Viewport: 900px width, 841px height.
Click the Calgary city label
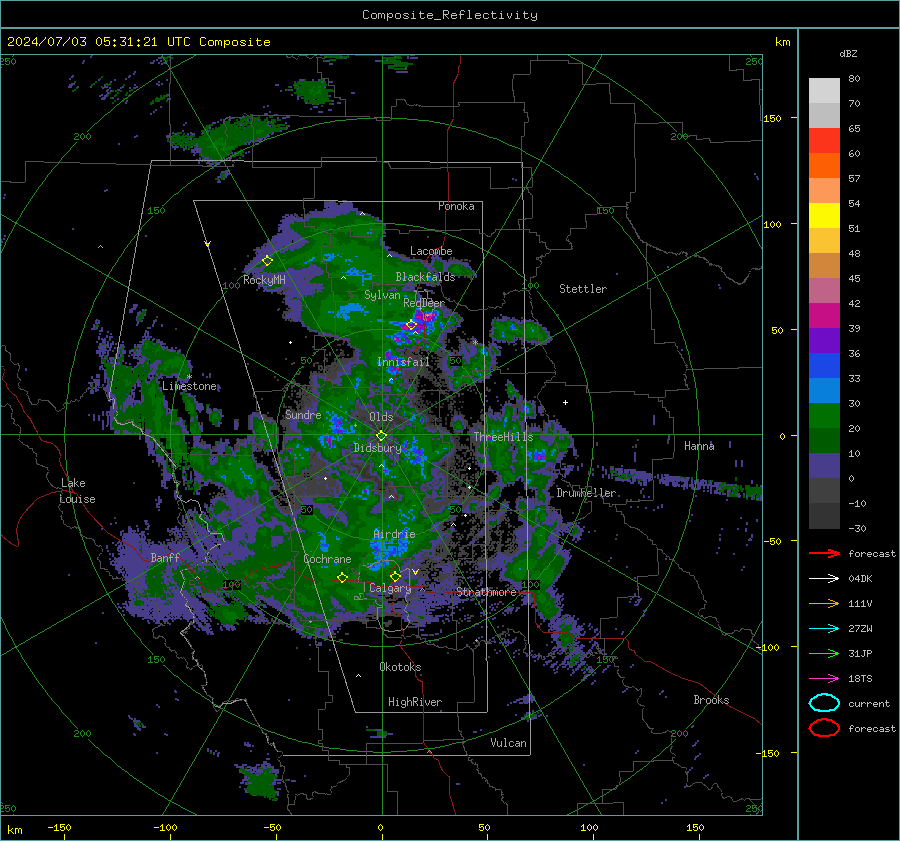390,588
